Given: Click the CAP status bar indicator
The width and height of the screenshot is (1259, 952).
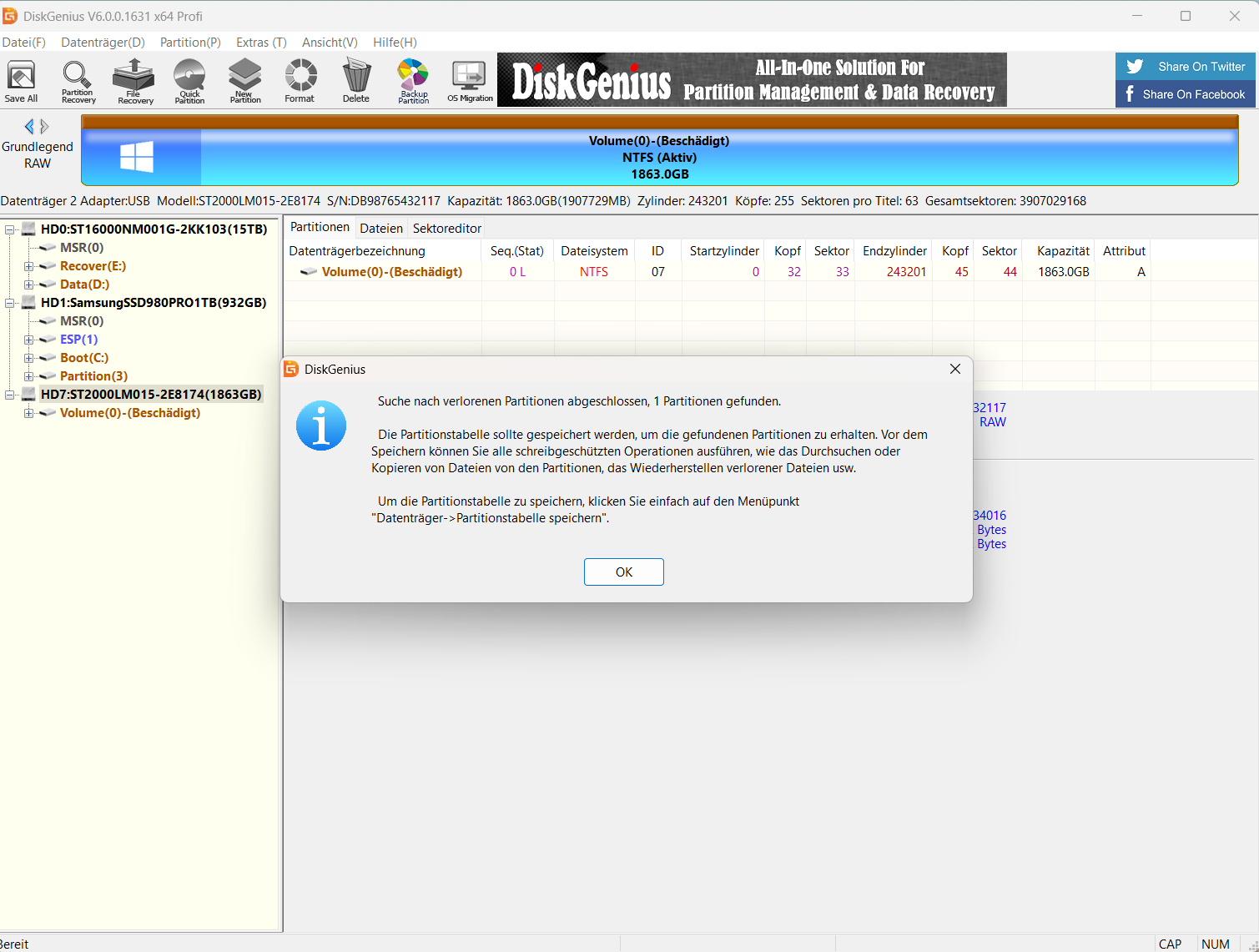Looking at the screenshot, I should 1171,944.
